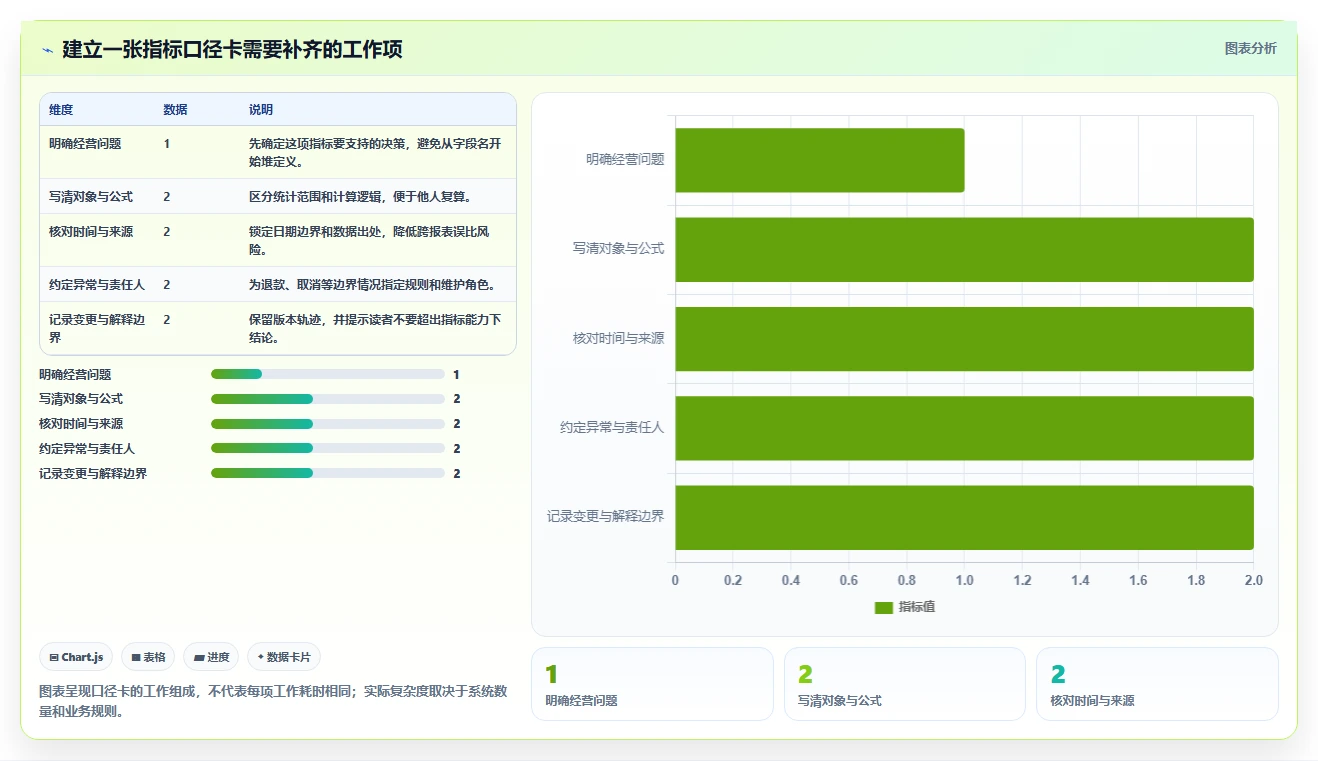Image resolution: width=1318 pixels, height=761 pixels.
Task: Click the 图表分析 label in header
Action: pyautogui.click(x=1250, y=48)
